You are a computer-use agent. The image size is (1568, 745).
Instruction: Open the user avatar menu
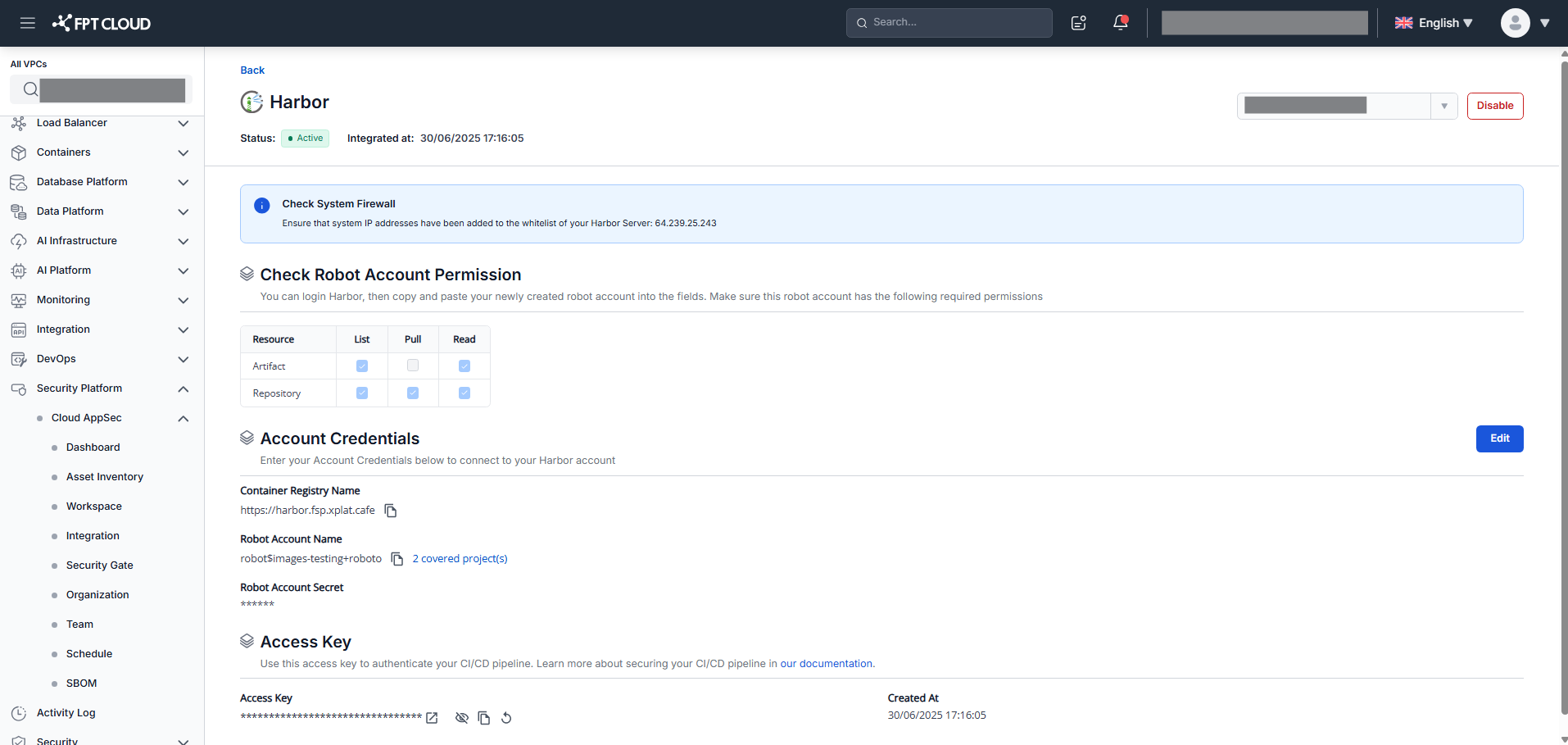(x=1516, y=23)
